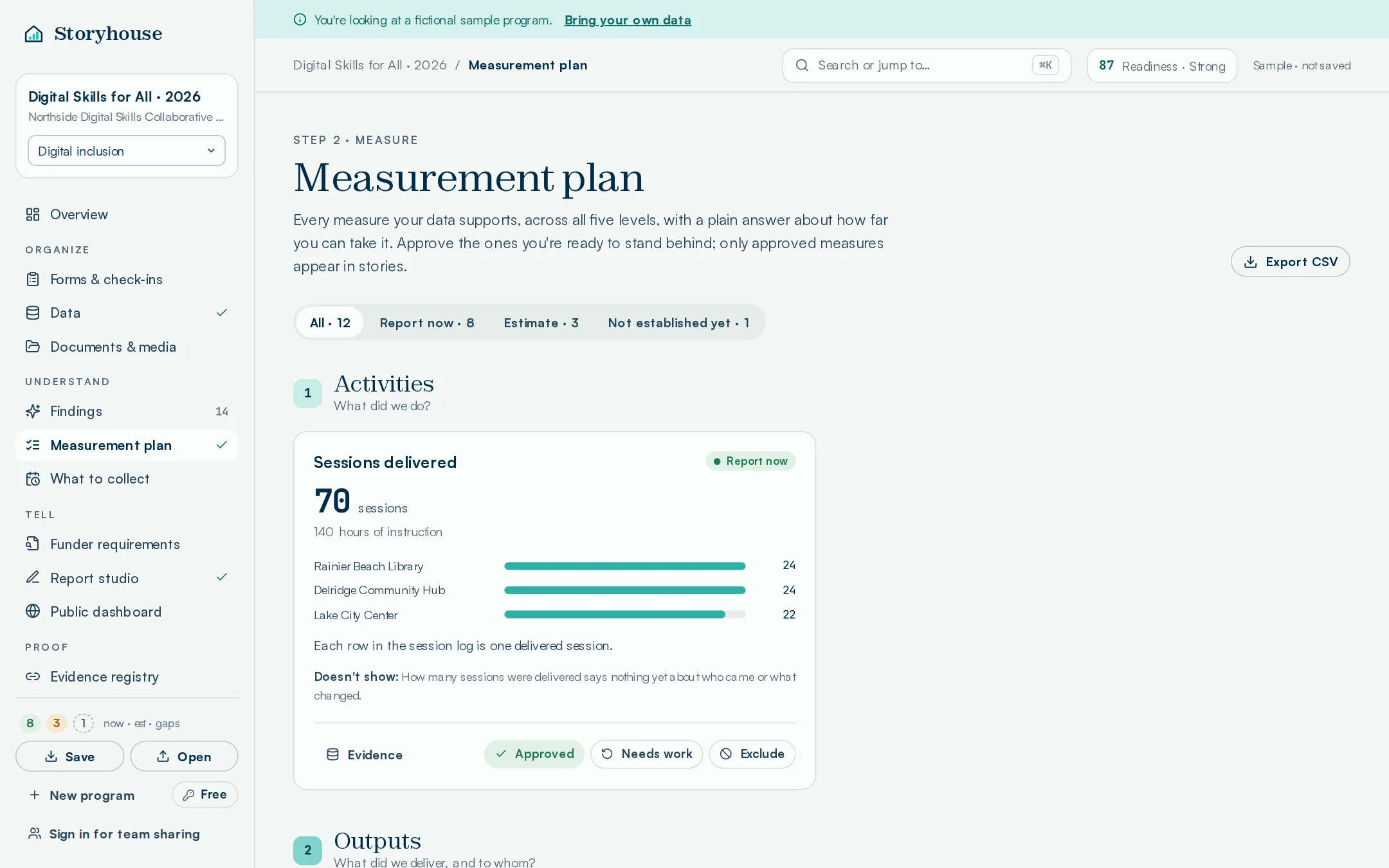The height and width of the screenshot is (868, 1389).
Task: Click the Digital Skills for All program title
Action: [114, 96]
